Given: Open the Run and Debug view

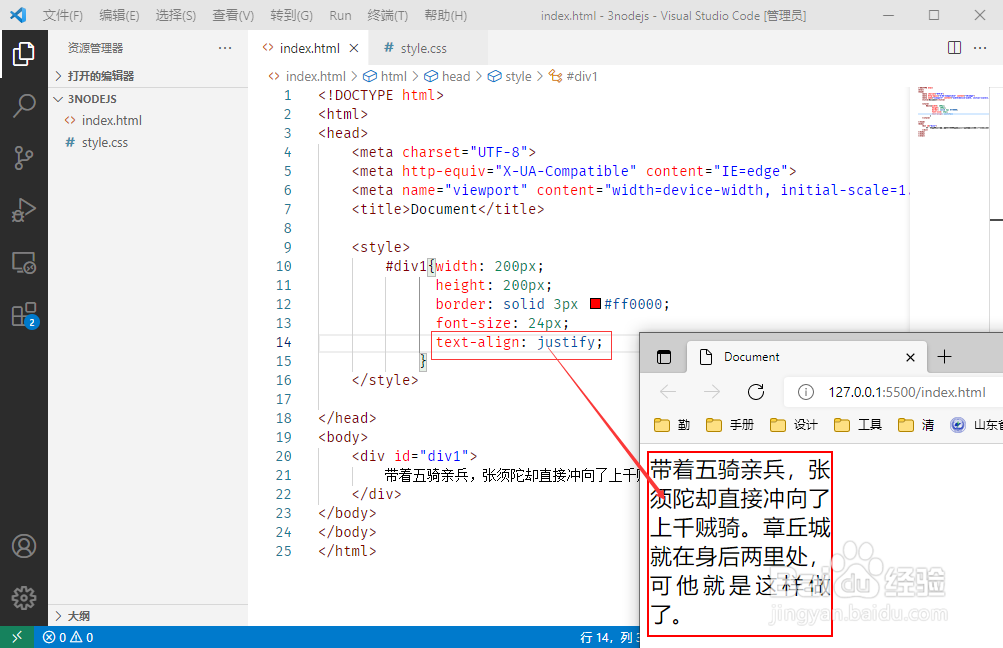Looking at the screenshot, I should point(24,210).
